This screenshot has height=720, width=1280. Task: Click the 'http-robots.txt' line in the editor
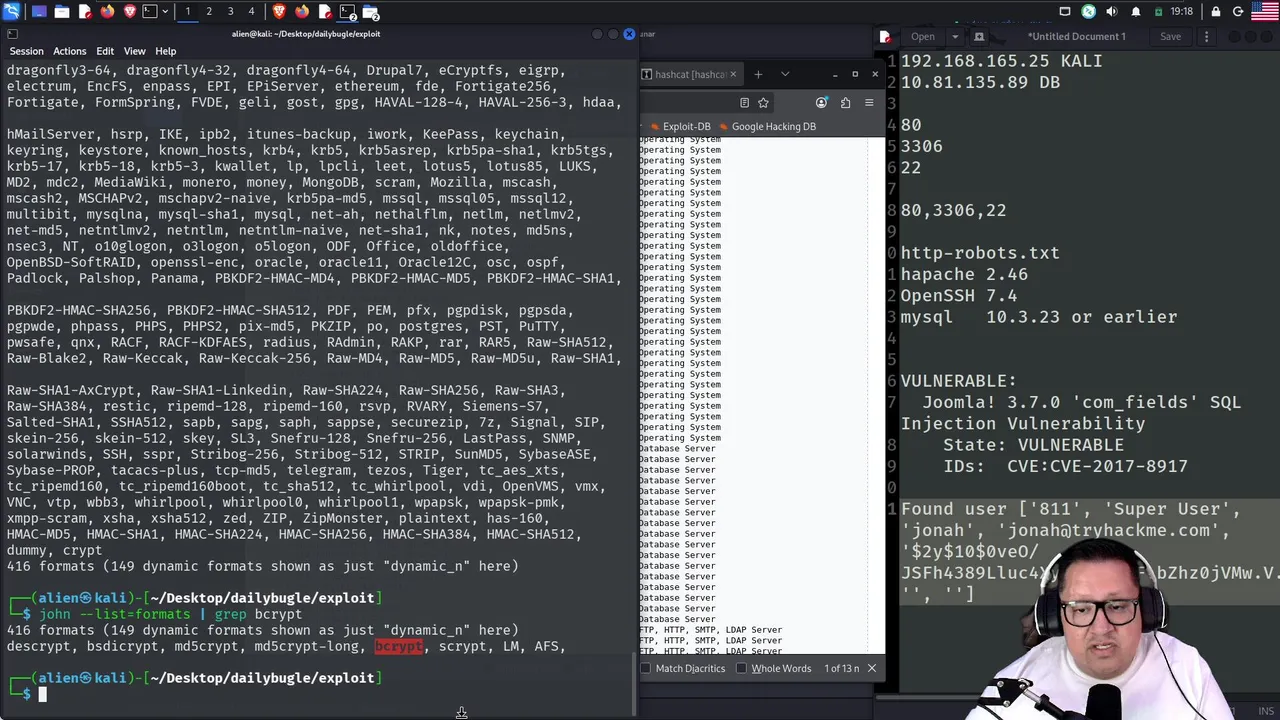coord(980,253)
